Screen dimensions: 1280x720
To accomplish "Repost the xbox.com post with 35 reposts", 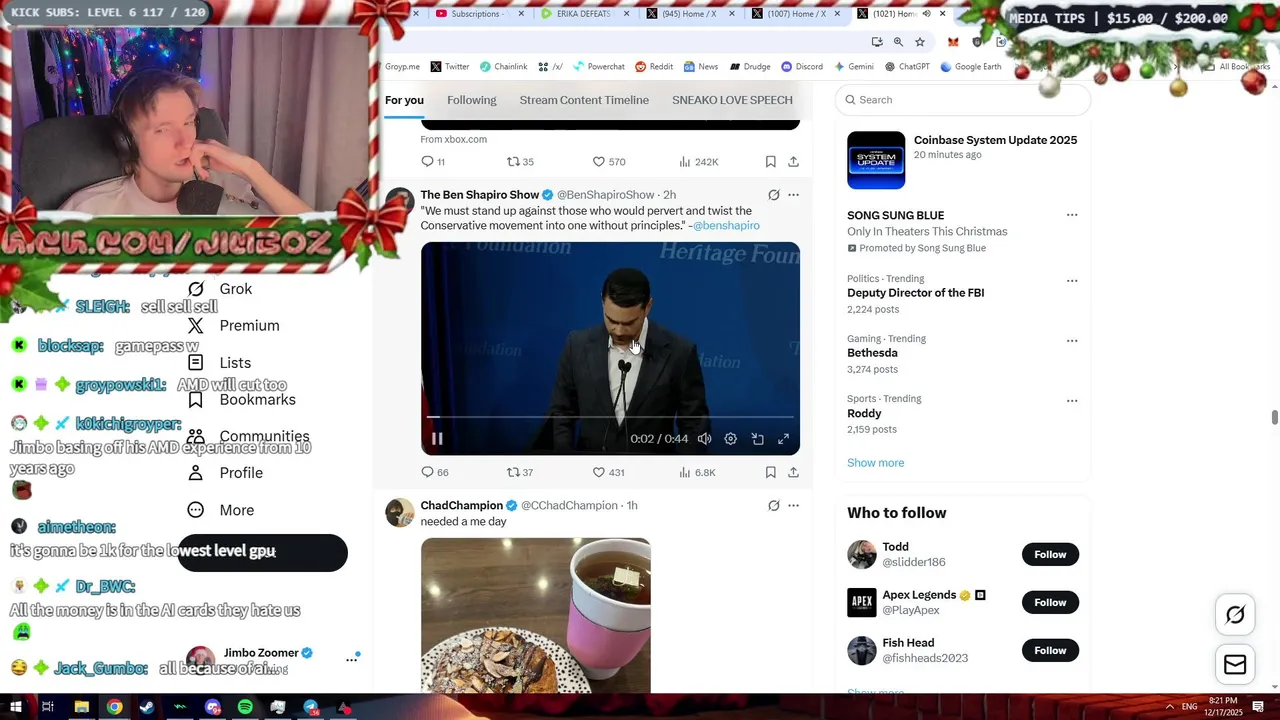I will tap(519, 162).
